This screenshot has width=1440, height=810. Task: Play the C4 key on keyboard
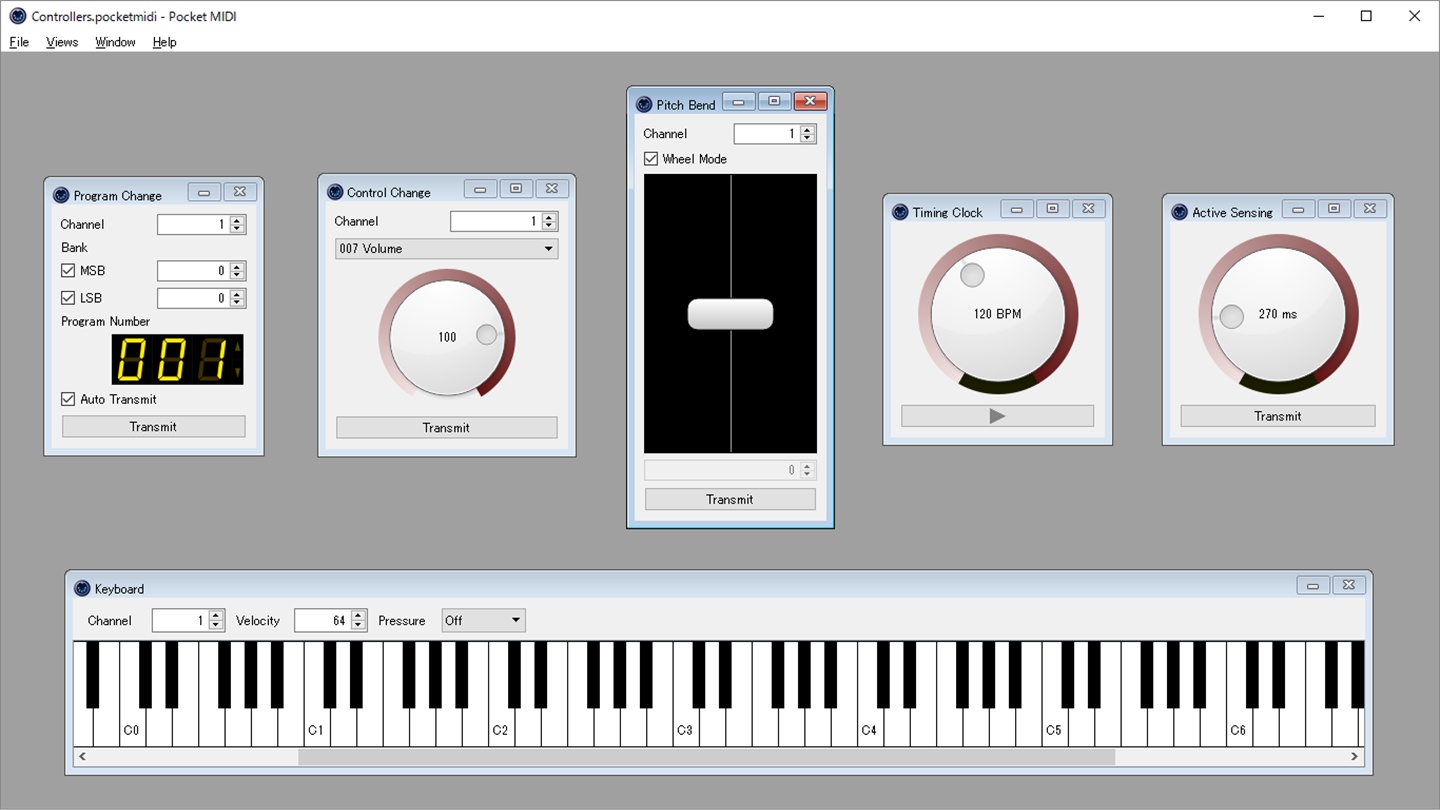point(870,729)
